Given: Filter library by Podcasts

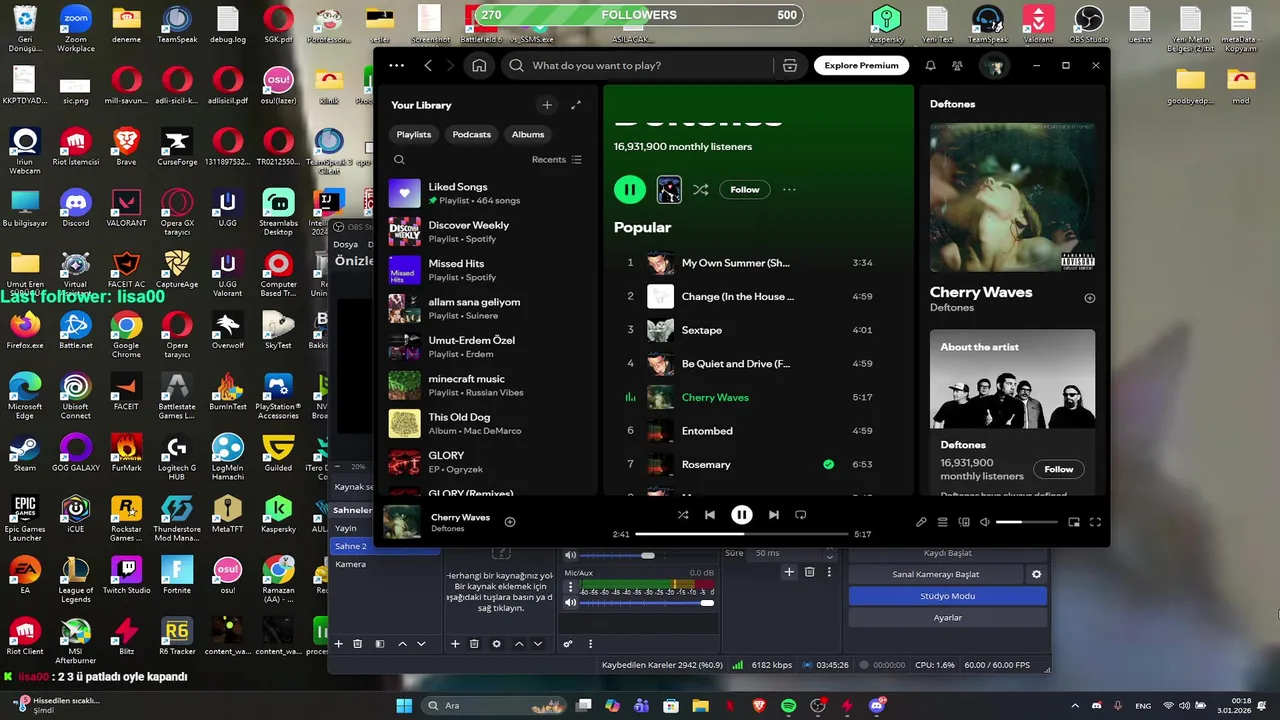Looking at the screenshot, I should (x=472, y=134).
